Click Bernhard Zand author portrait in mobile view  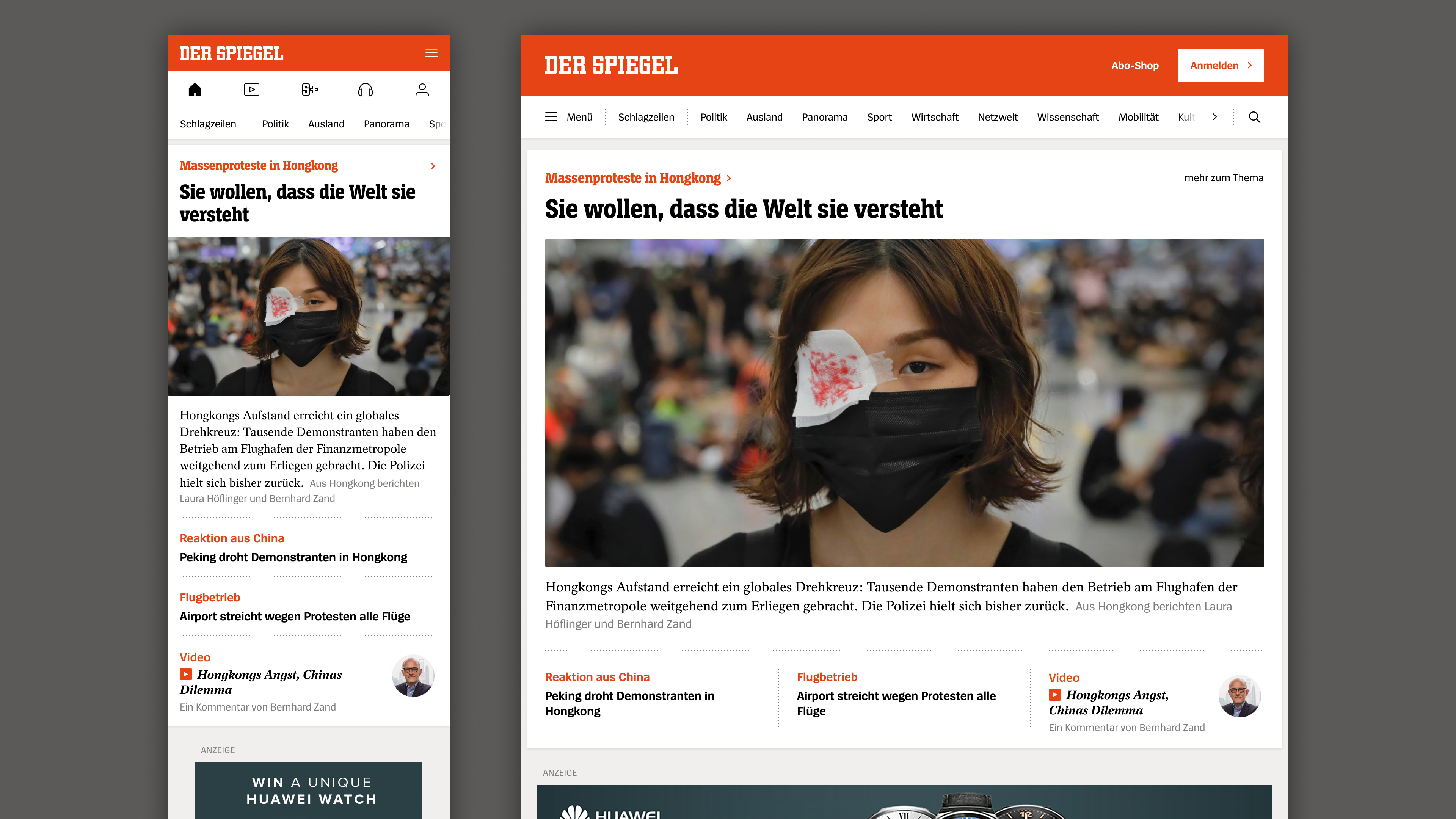(413, 676)
